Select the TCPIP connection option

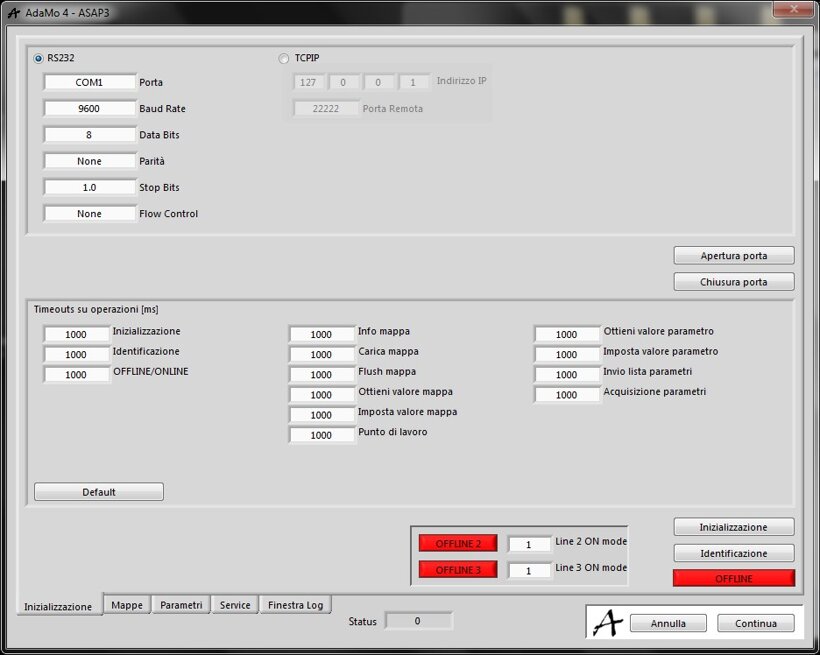click(x=284, y=58)
